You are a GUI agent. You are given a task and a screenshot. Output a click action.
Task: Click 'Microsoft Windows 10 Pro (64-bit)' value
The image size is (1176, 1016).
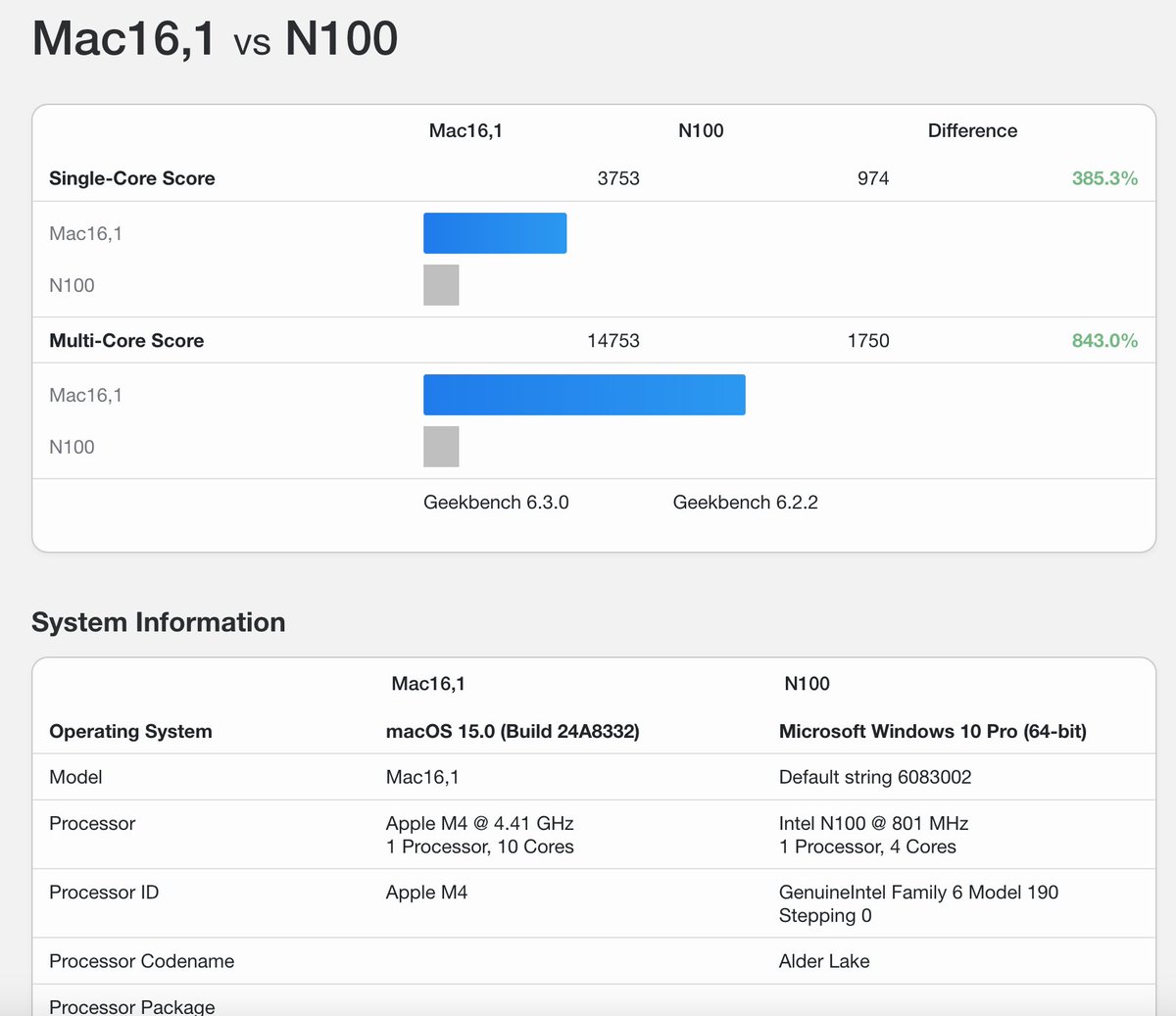pos(933,732)
